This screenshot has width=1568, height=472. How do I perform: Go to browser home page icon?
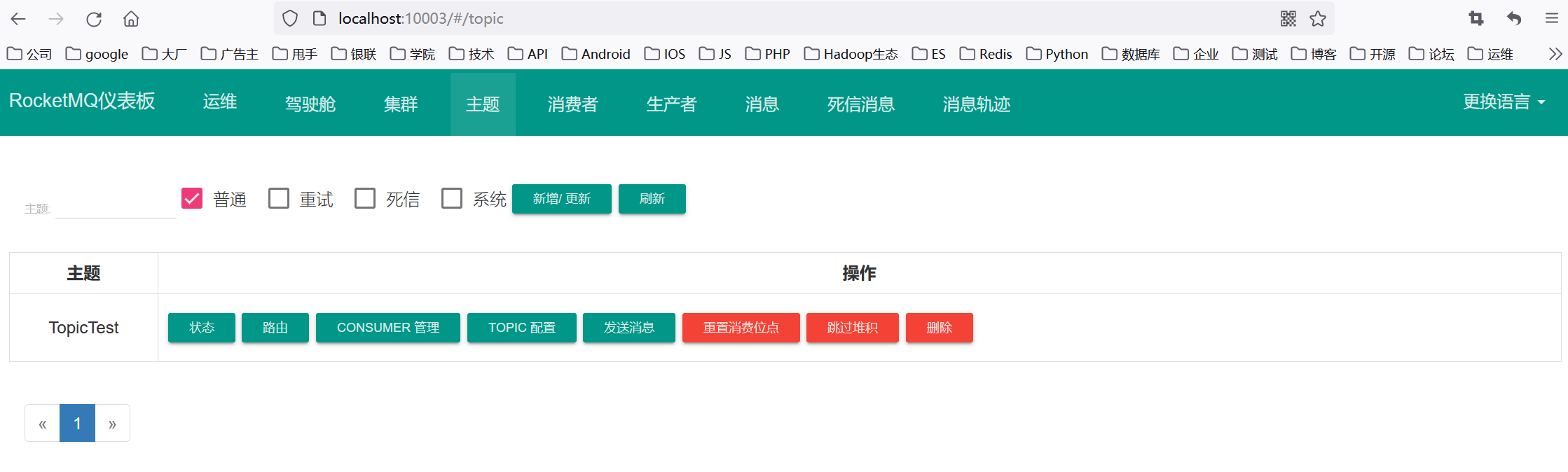point(131,19)
